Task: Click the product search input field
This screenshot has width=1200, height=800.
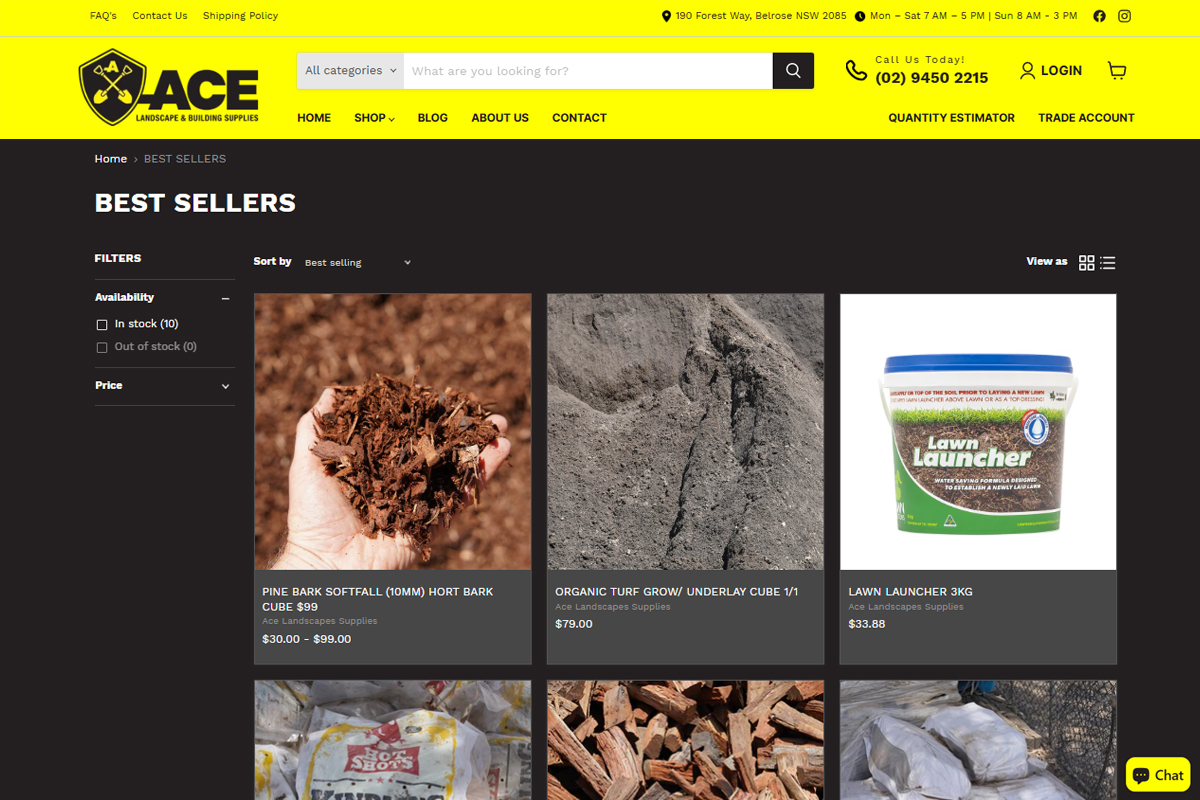Action: [x=588, y=71]
